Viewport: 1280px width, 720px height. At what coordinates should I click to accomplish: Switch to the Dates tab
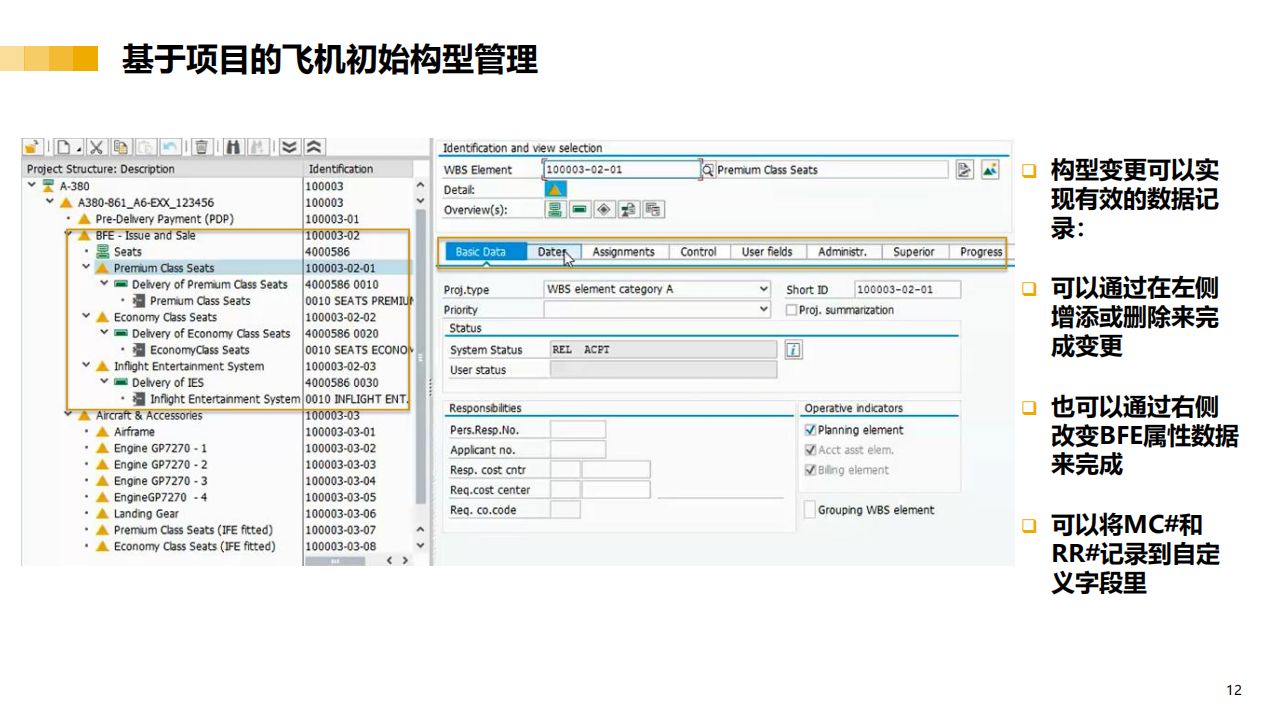(x=552, y=252)
